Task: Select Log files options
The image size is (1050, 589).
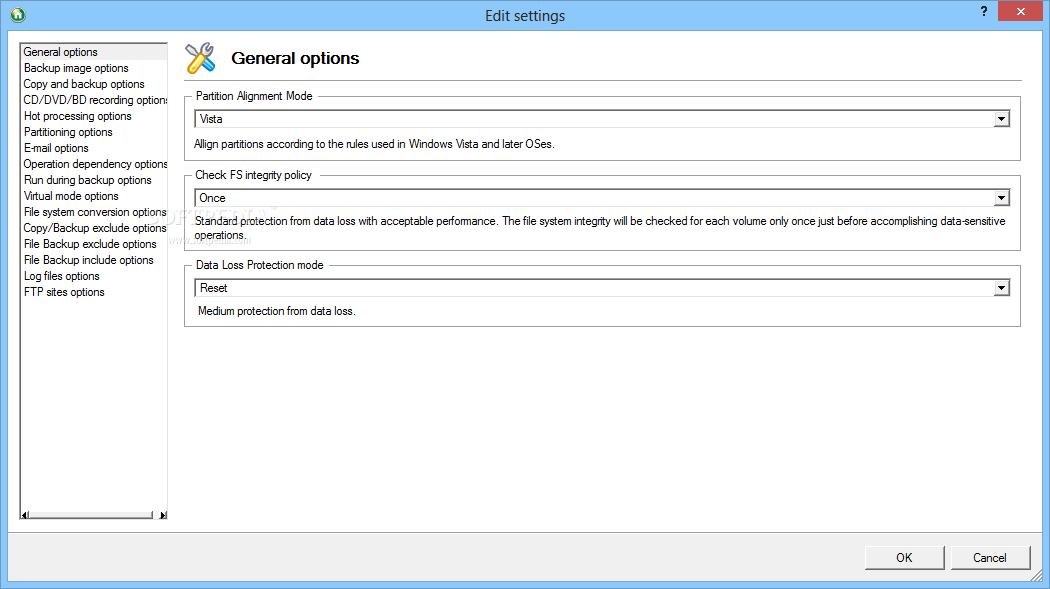Action: [x=62, y=276]
